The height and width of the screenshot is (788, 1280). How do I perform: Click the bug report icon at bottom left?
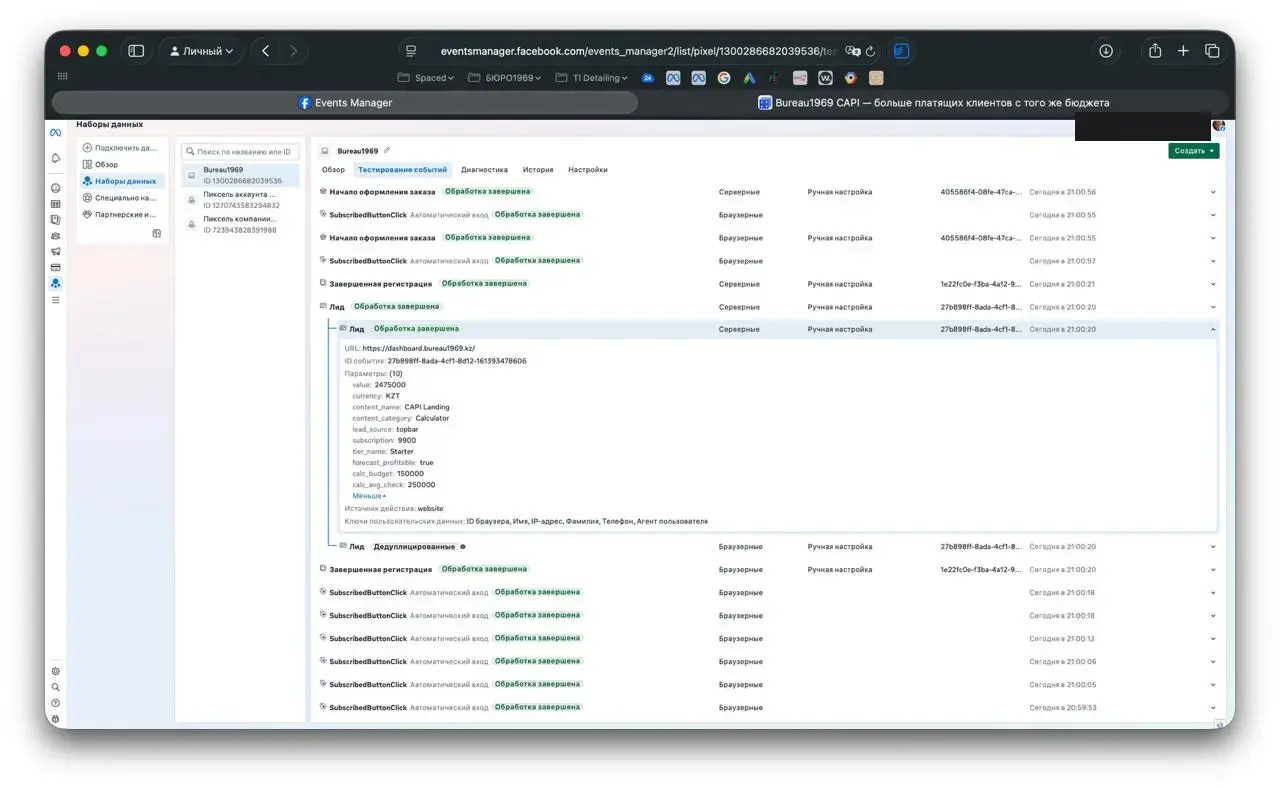[55, 719]
